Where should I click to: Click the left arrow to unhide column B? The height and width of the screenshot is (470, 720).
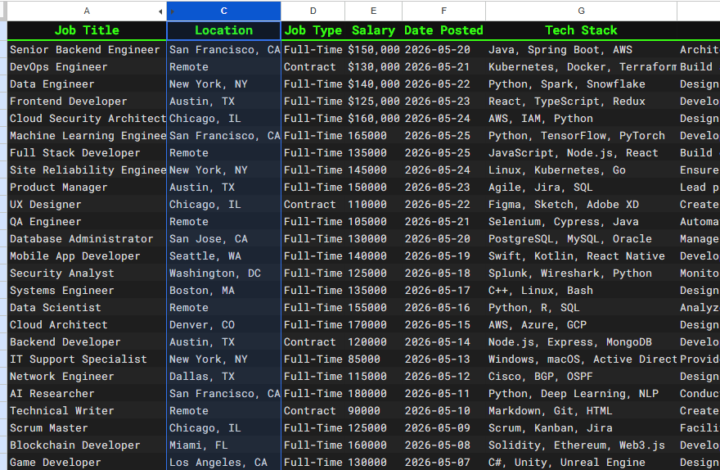(x=160, y=11)
